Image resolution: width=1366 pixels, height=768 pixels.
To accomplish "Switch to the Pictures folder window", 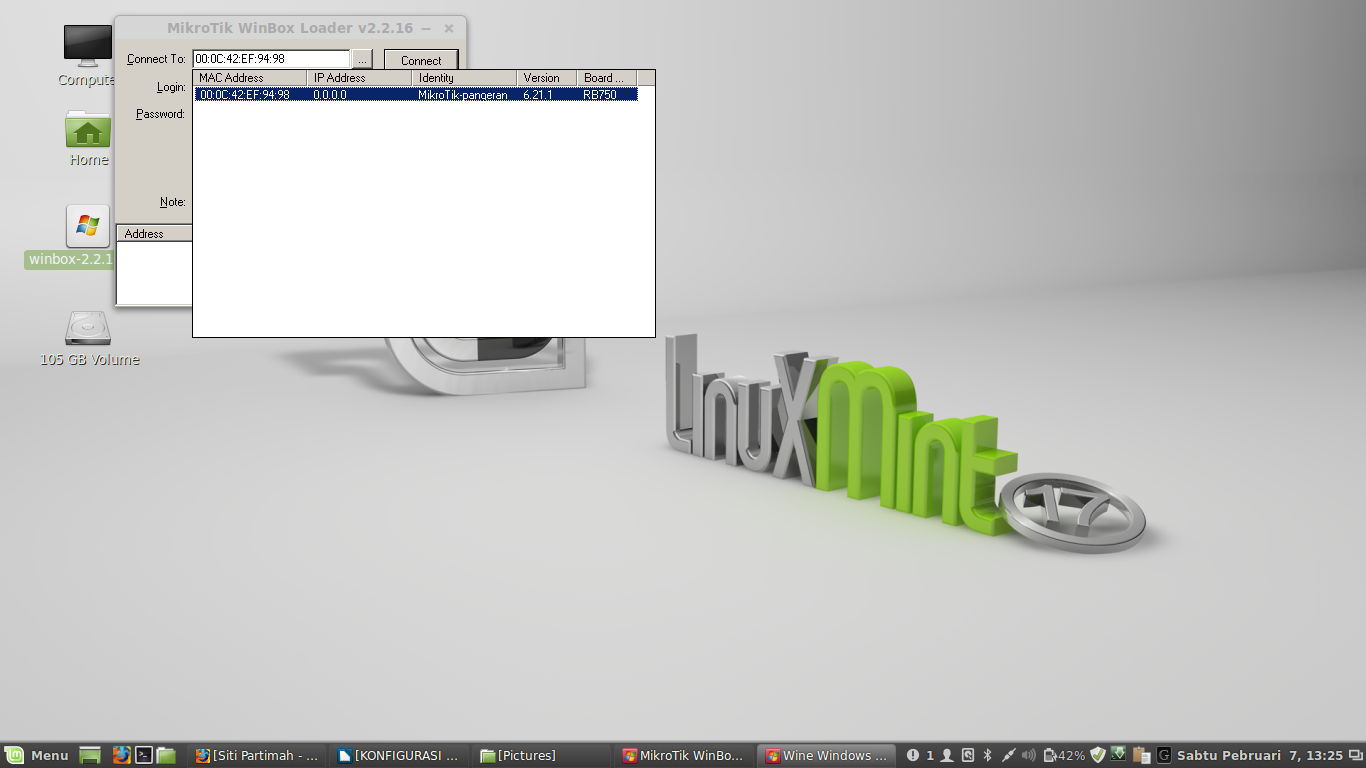I will click(x=541, y=755).
